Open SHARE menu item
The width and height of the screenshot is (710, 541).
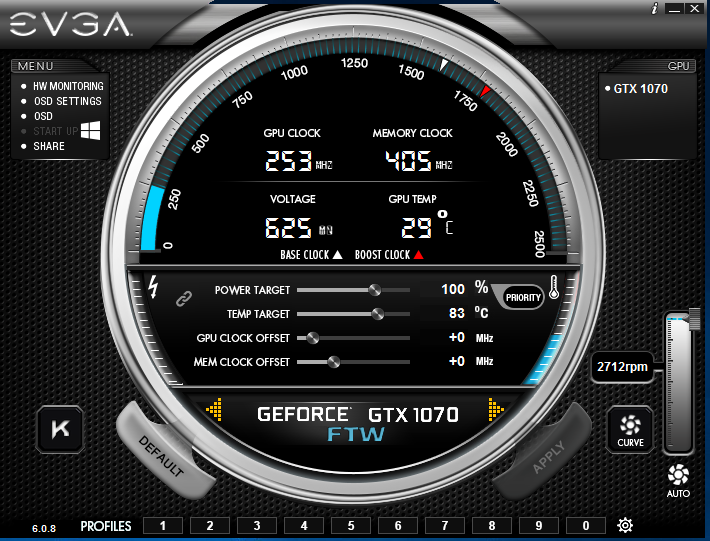tap(49, 146)
